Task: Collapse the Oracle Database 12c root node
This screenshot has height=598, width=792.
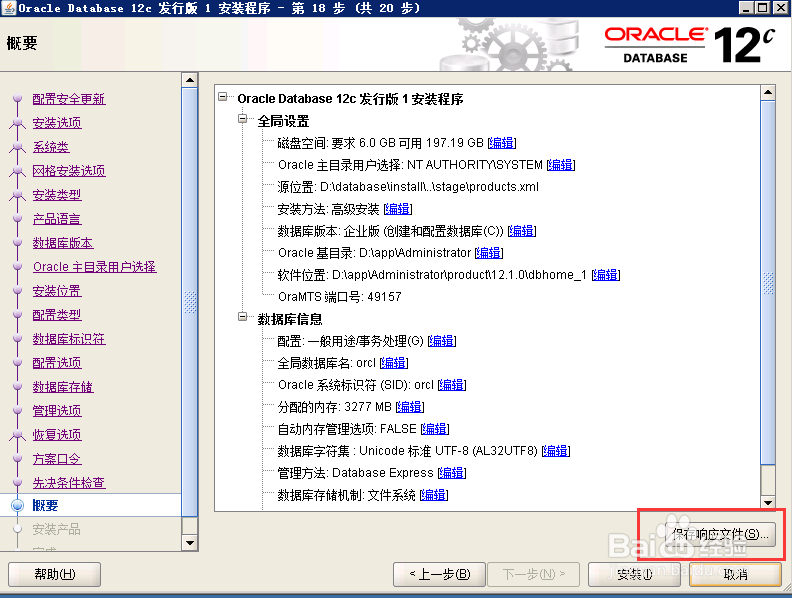Action: pyautogui.click(x=222, y=96)
